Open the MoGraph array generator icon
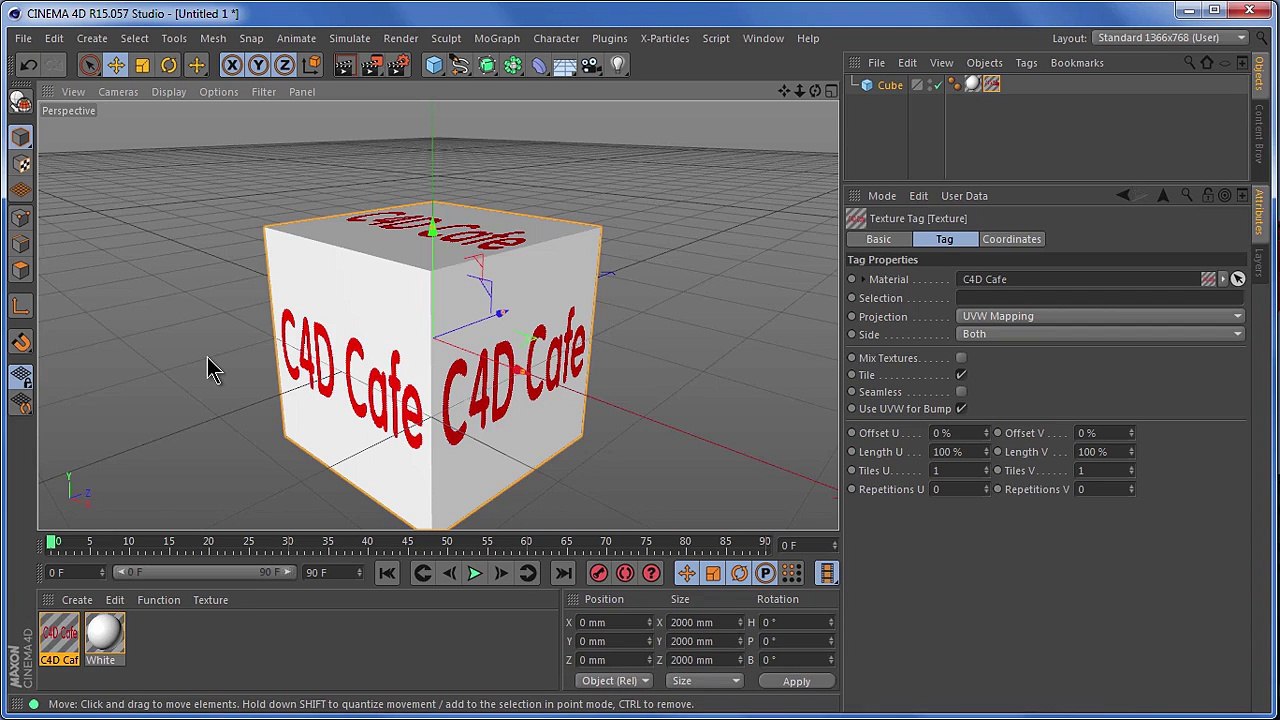The image size is (1280, 720). (512, 65)
